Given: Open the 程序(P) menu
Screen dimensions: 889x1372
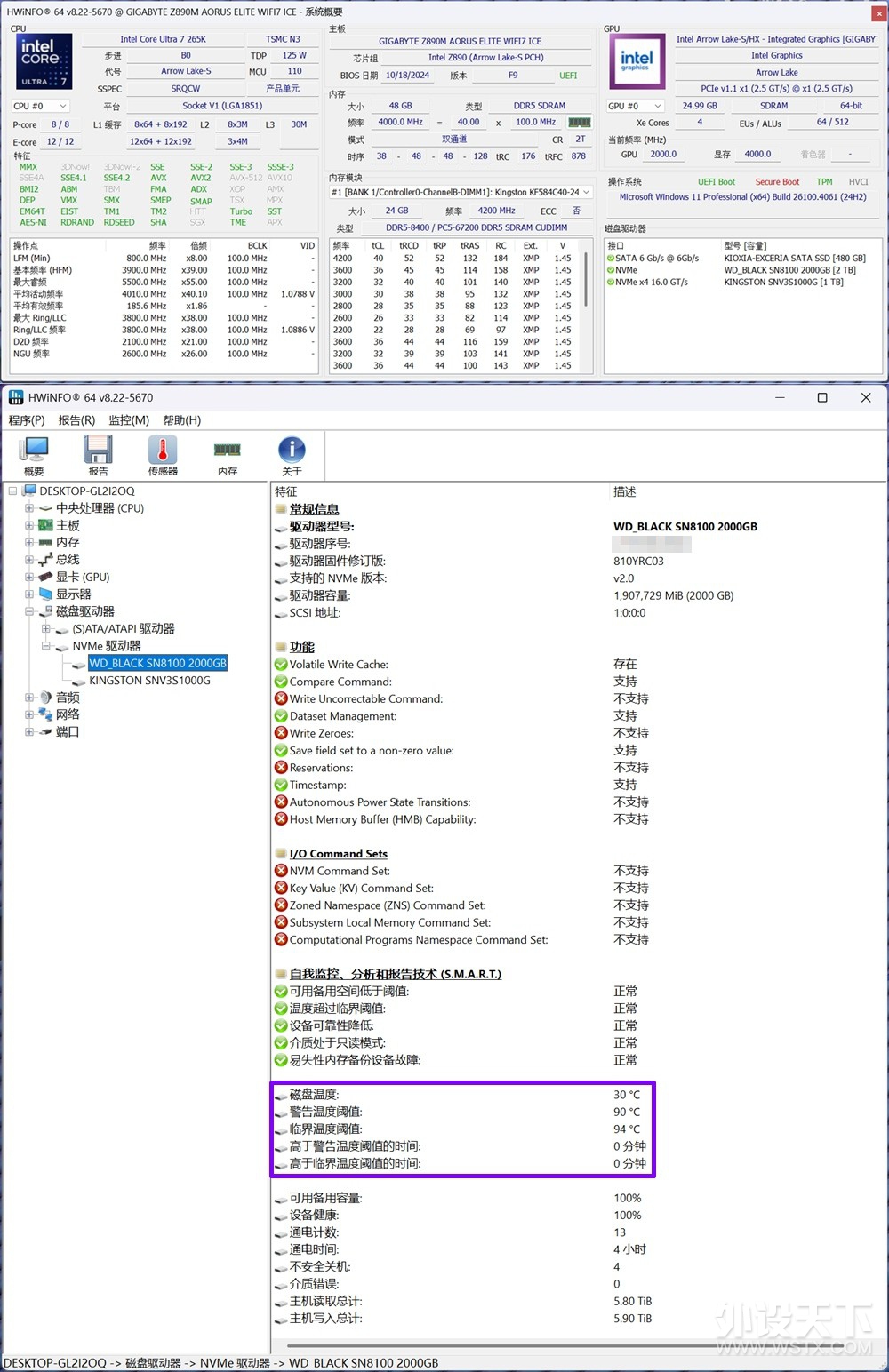Looking at the screenshot, I should (x=27, y=420).
